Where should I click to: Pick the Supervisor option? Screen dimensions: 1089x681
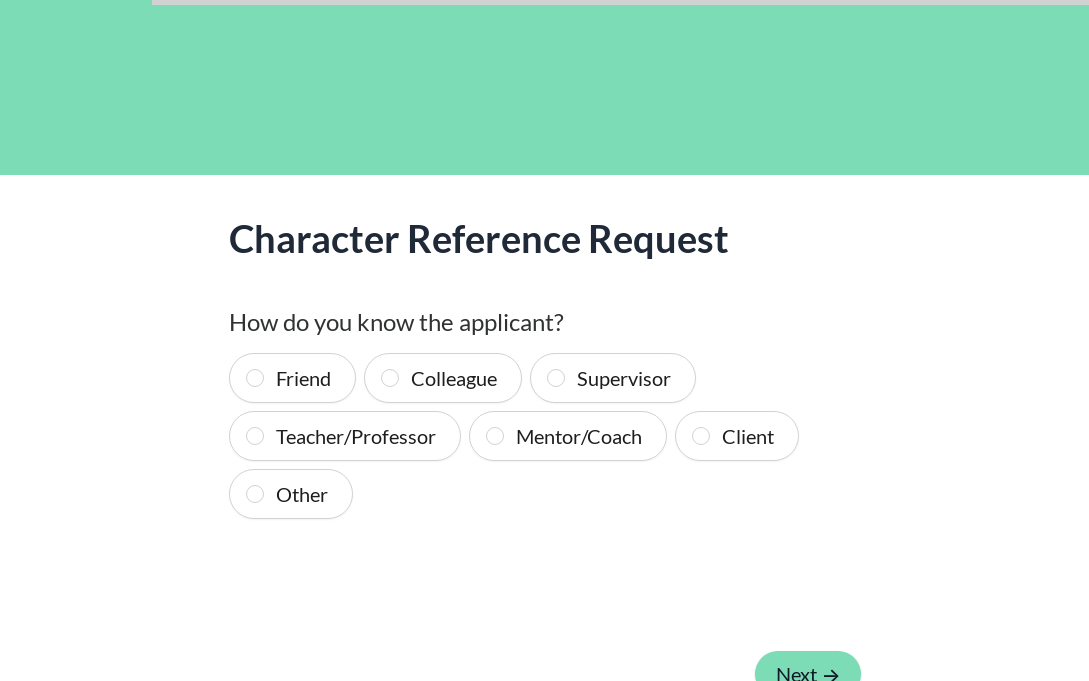coord(556,378)
